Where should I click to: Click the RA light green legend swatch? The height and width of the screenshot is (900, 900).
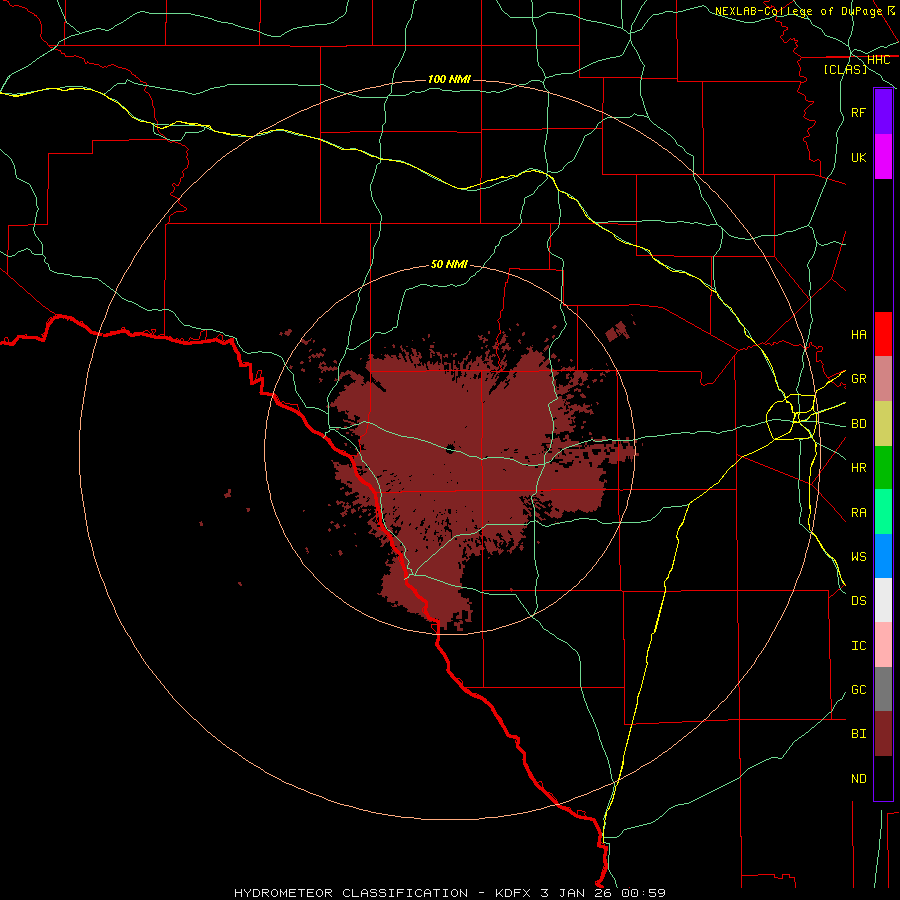[x=883, y=512]
